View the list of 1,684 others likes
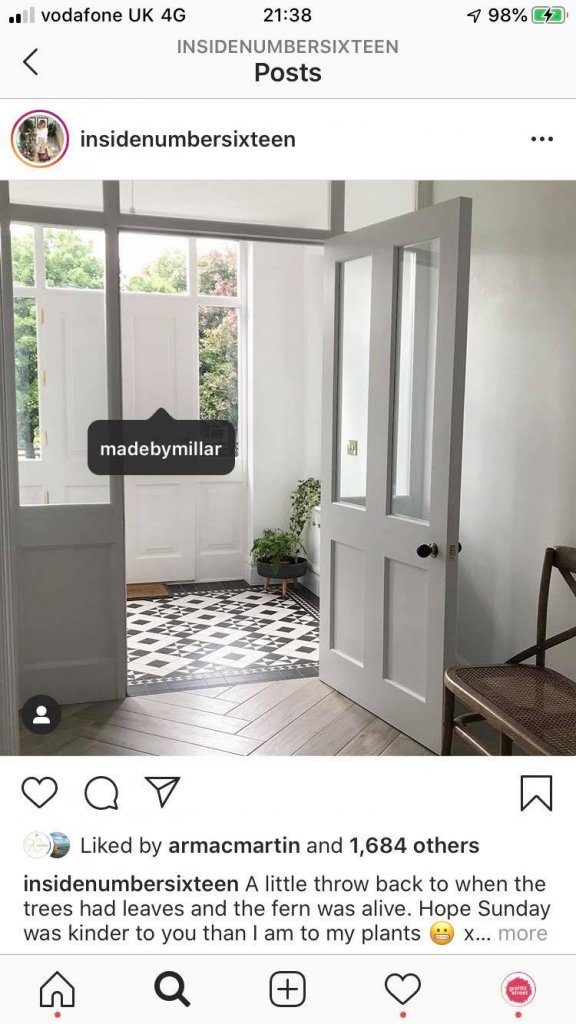 414,846
